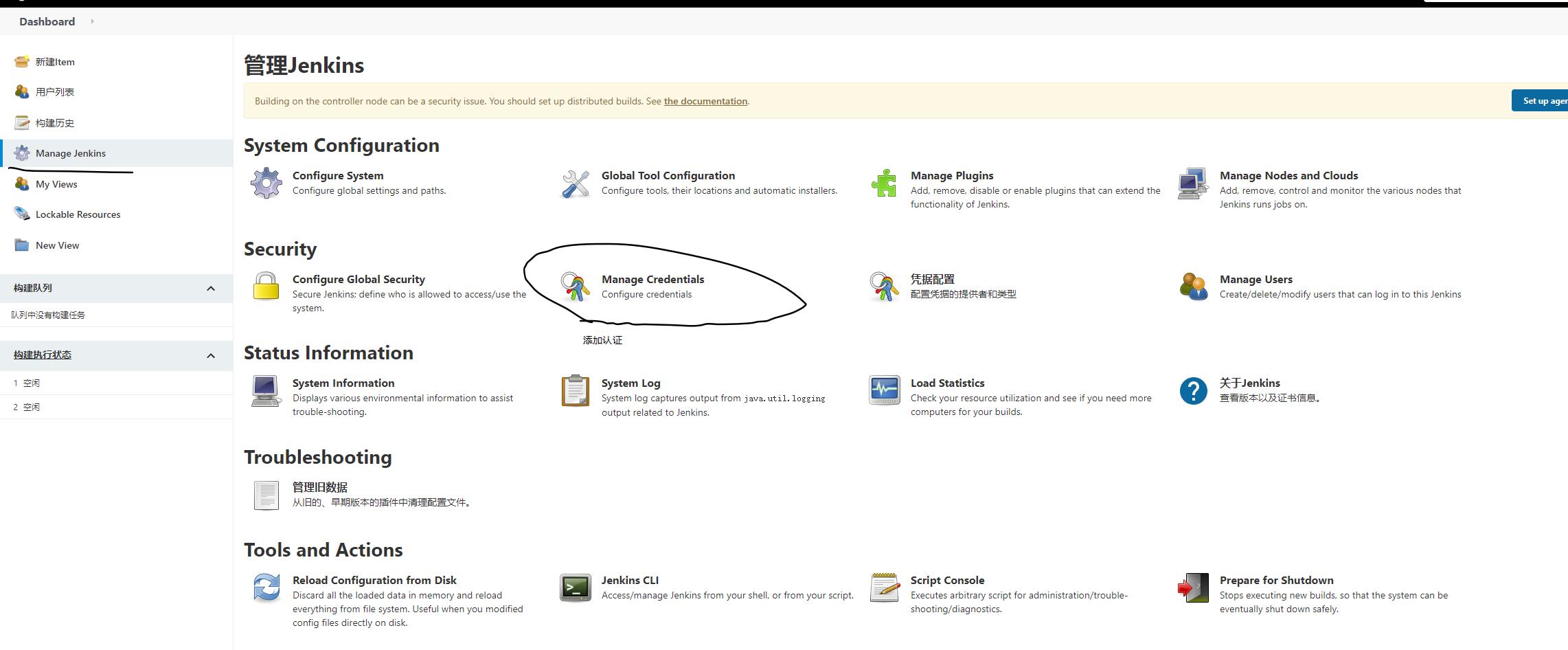Click the 管理旧数据 document icon
Image resolution: width=1568 pixels, height=650 pixels.
tap(266, 495)
